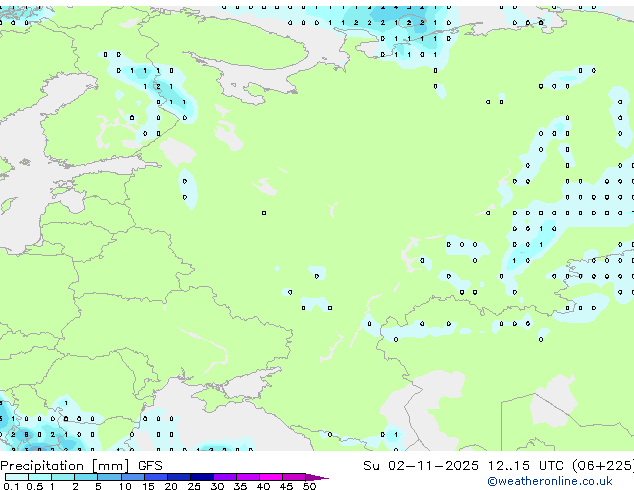Click the '50' legend scale label

310,486
